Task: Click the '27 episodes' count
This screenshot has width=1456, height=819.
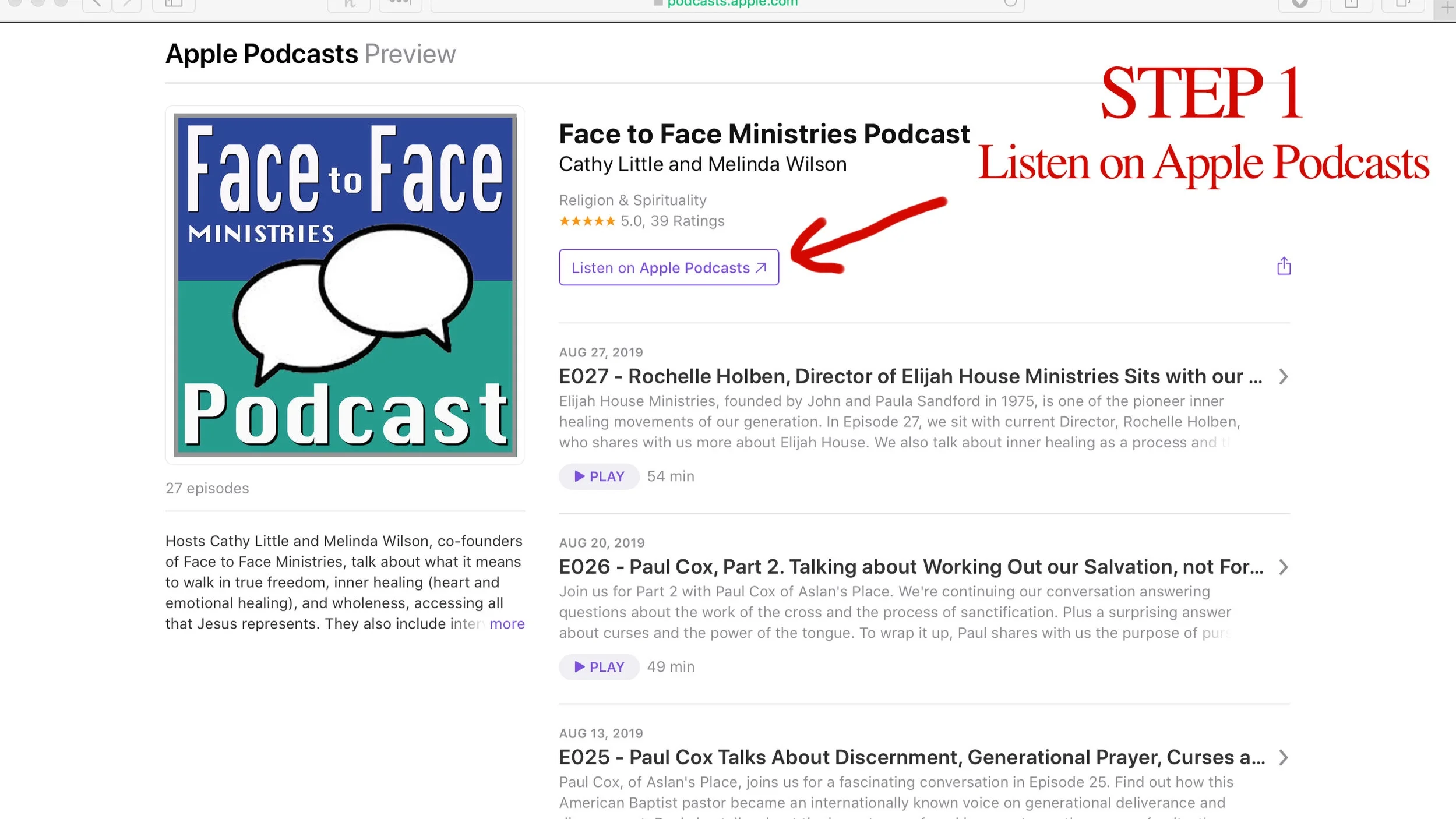Action: [x=207, y=488]
